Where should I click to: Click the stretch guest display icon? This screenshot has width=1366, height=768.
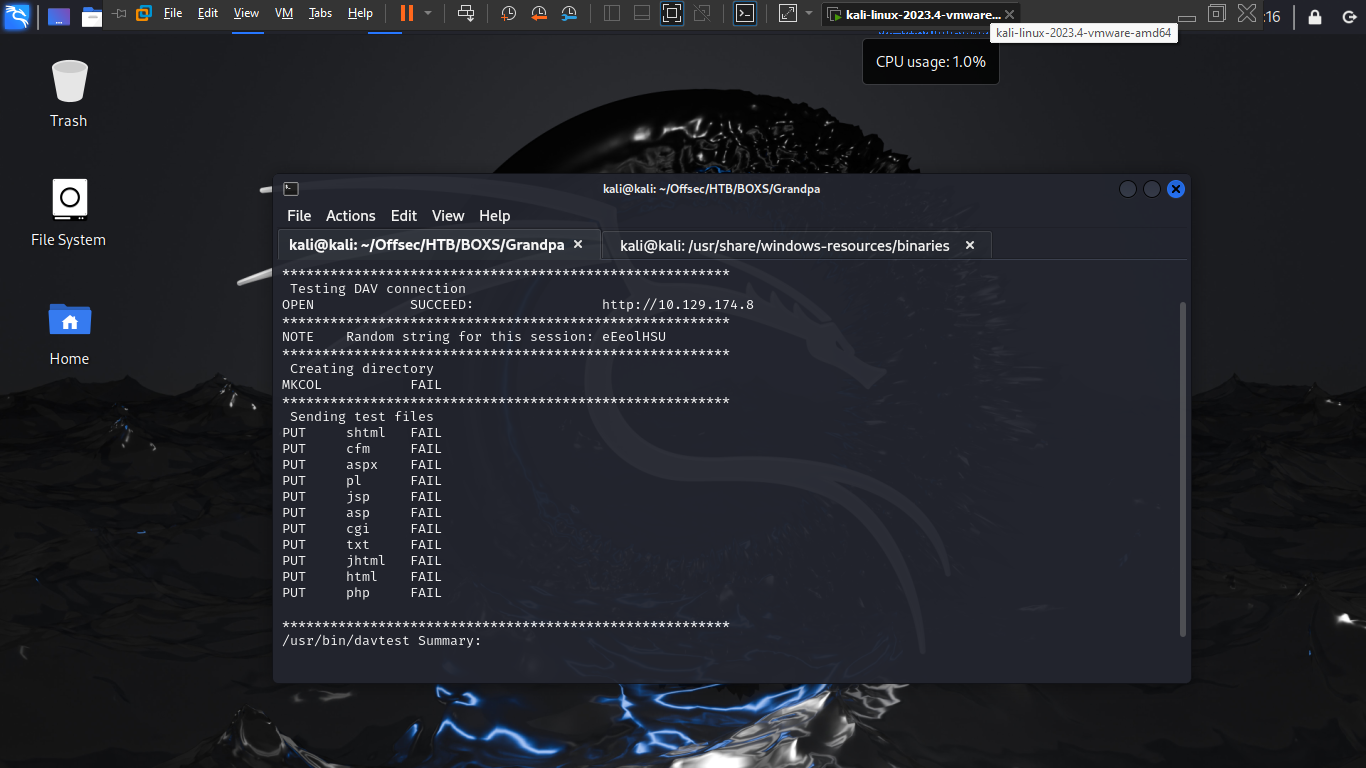(x=788, y=13)
